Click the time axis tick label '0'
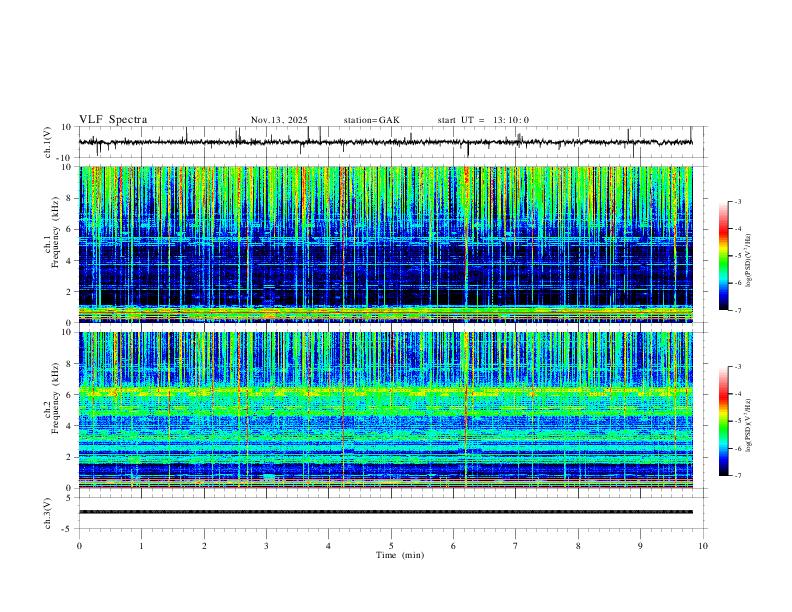792x612 pixels. [79, 546]
